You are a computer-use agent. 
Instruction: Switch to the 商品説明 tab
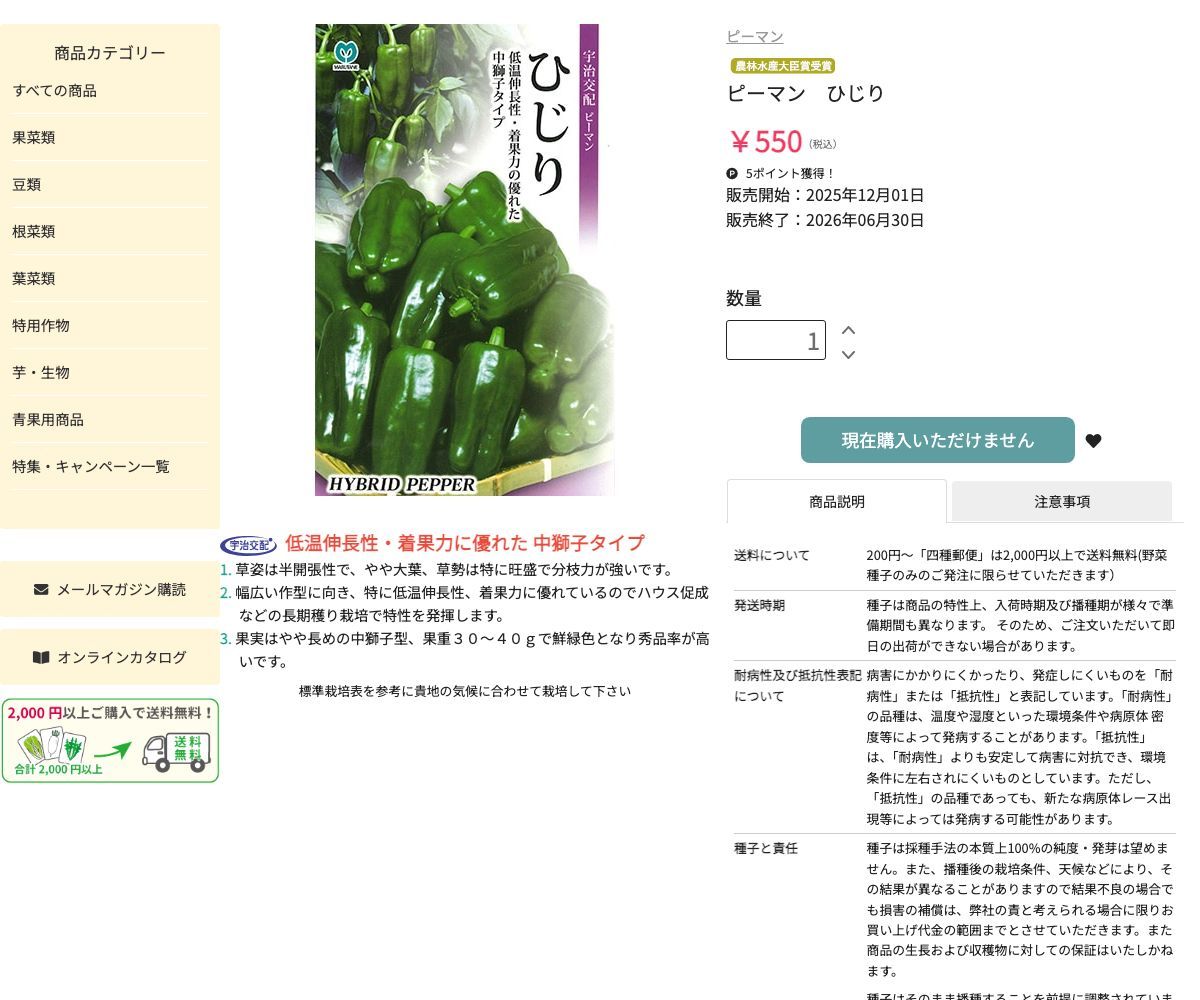(x=836, y=501)
